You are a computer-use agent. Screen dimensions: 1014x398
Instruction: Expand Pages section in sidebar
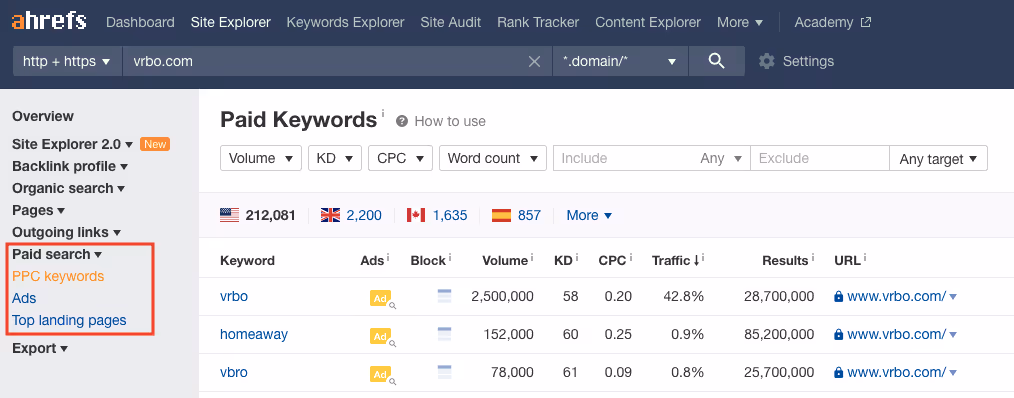tap(39, 210)
